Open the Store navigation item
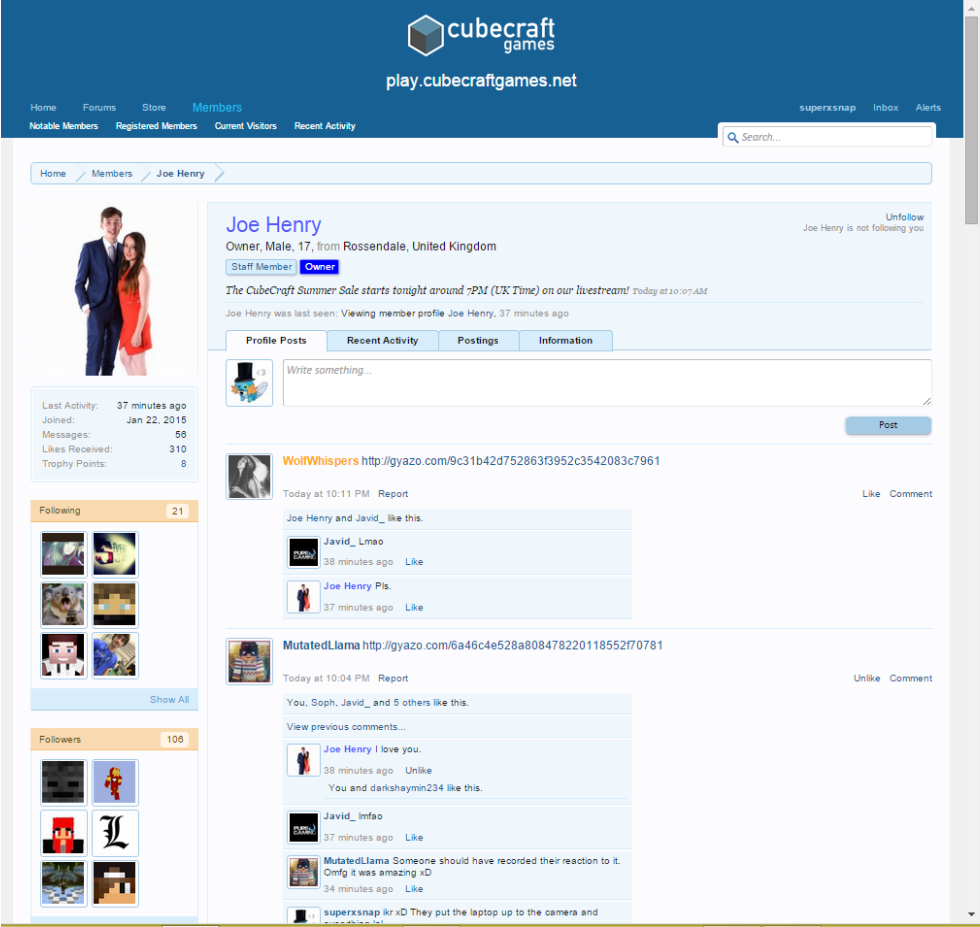Viewport: 980px width, 927px height. coord(154,108)
